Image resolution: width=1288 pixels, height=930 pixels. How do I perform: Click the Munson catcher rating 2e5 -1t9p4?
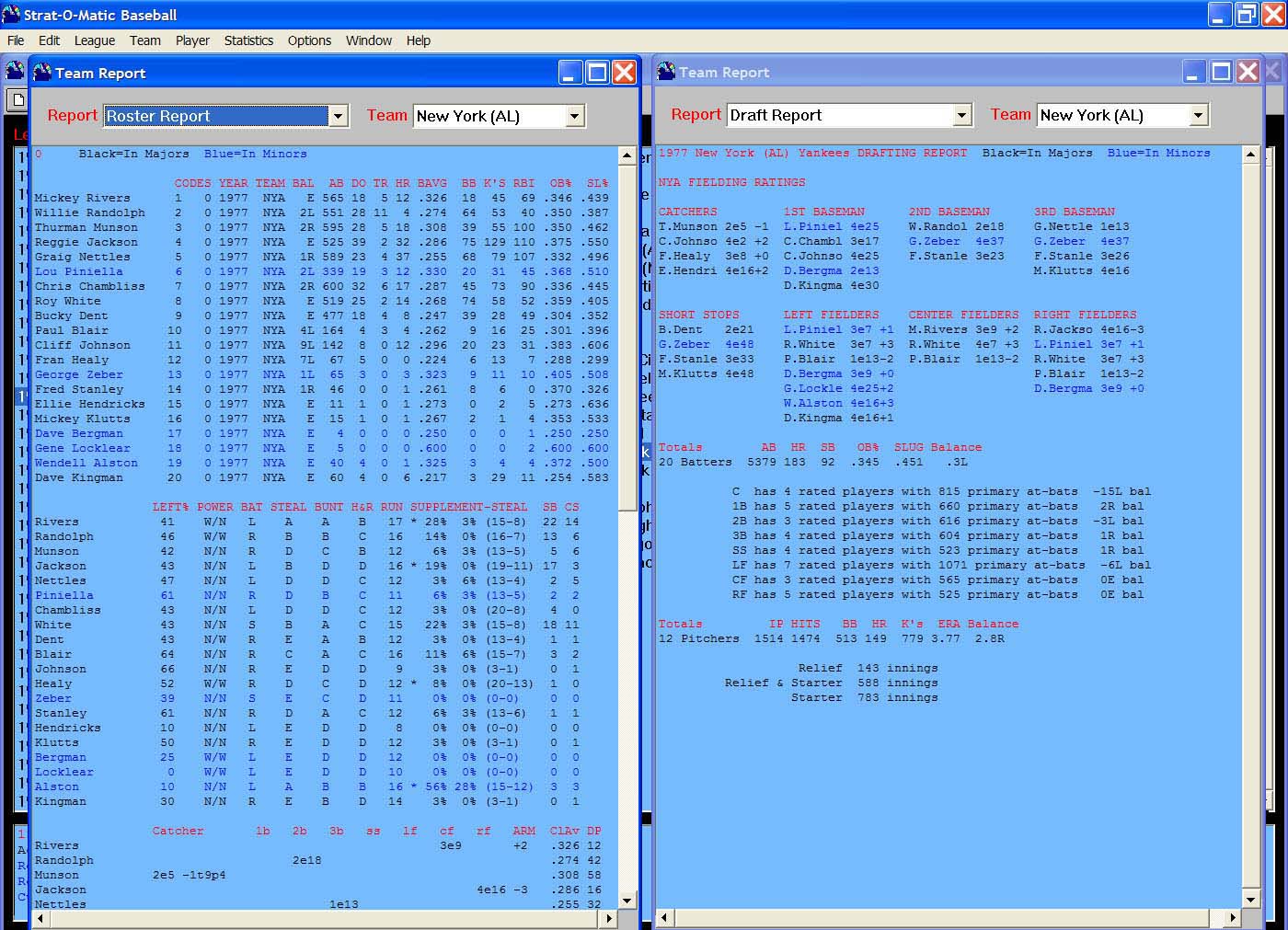coord(189,875)
